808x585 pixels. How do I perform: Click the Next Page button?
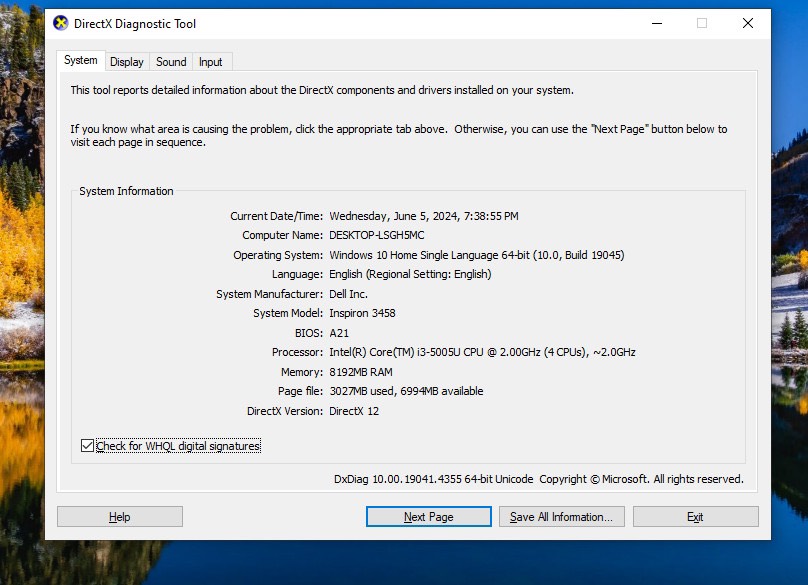428,517
